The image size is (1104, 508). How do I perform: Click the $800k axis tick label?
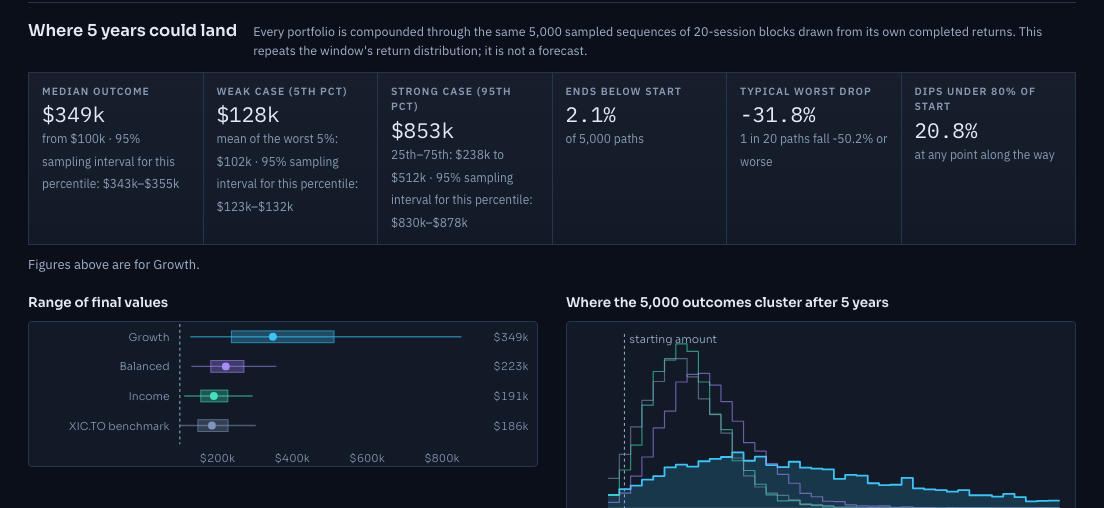pos(441,458)
